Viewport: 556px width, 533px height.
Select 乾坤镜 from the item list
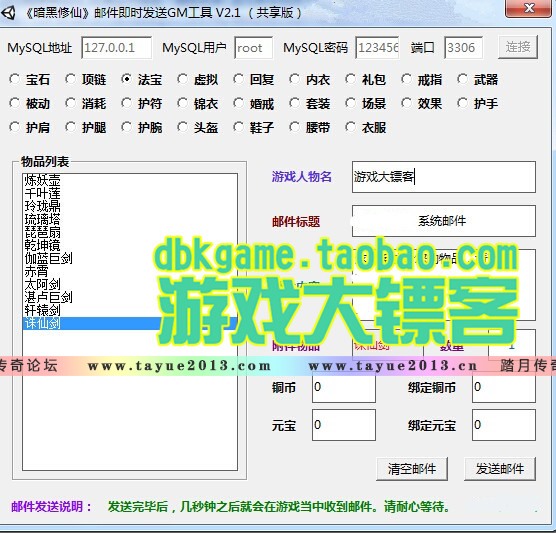(42, 245)
